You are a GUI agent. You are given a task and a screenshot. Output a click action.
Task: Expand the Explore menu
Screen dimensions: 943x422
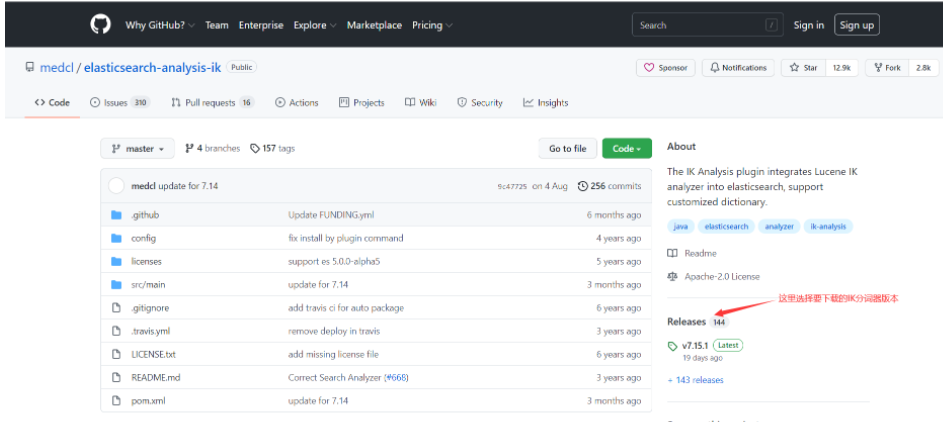click(x=315, y=25)
